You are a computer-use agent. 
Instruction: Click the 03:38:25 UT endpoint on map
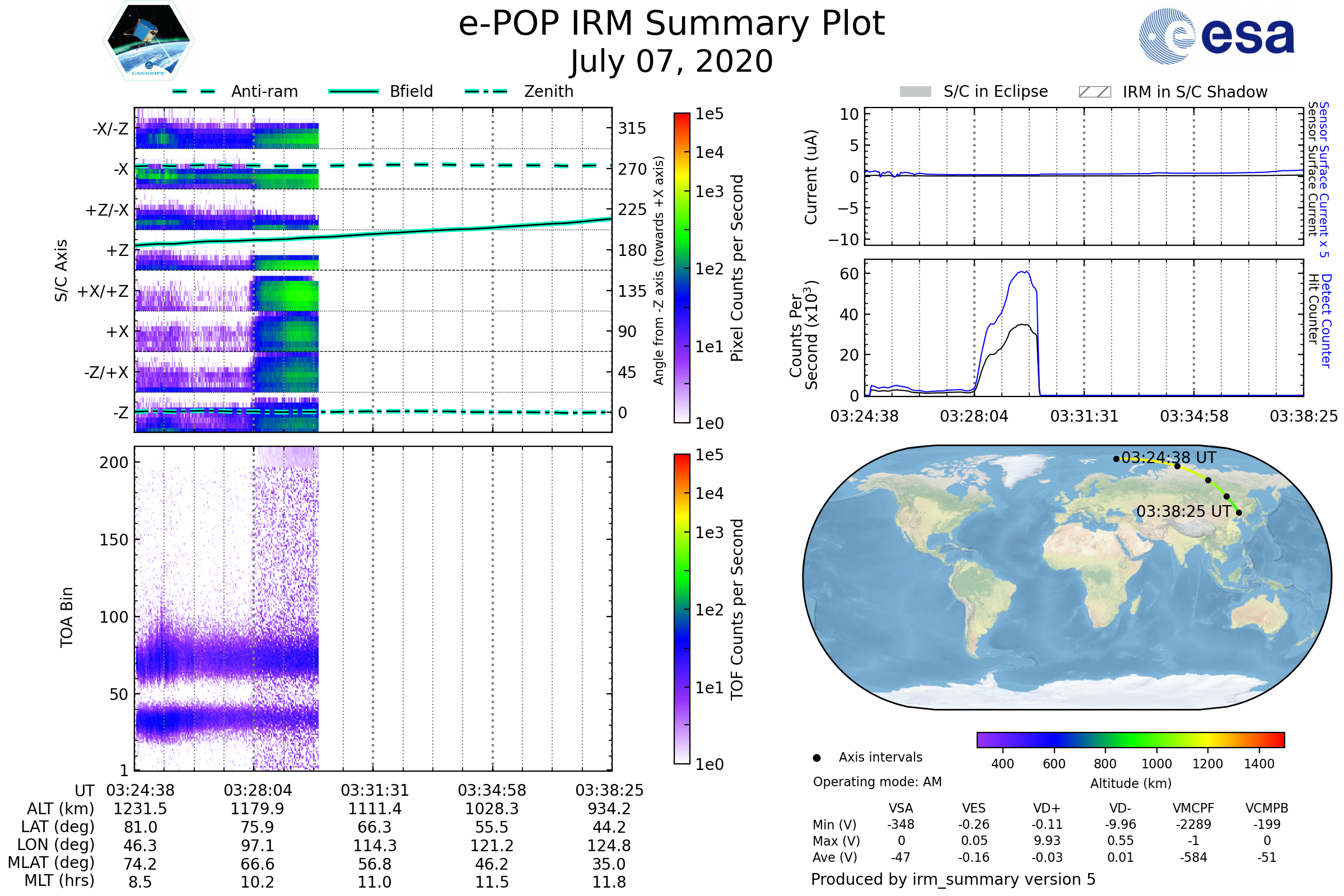(1239, 512)
